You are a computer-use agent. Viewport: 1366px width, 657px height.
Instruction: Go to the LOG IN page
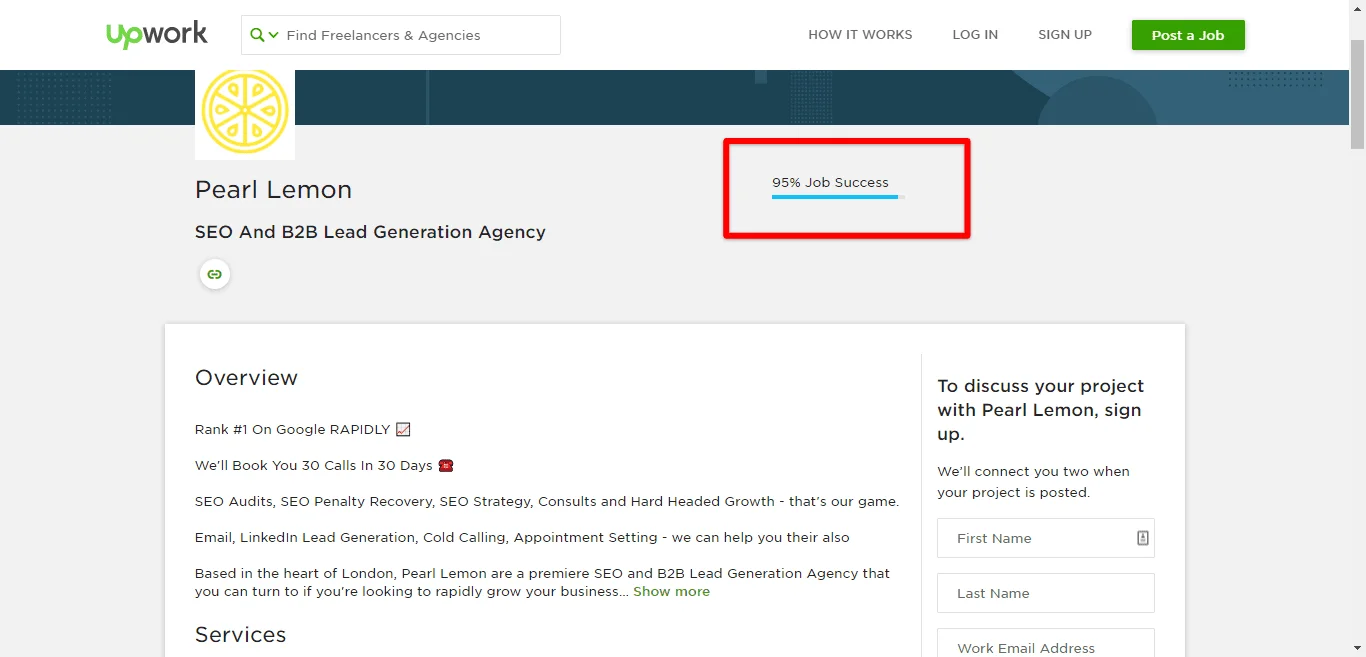975,34
